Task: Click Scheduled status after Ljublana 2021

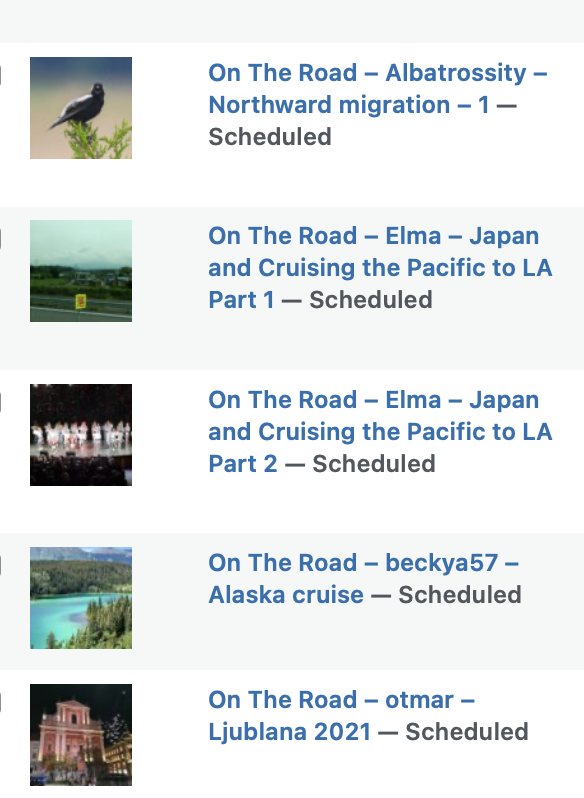Action: tap(467, 731)
